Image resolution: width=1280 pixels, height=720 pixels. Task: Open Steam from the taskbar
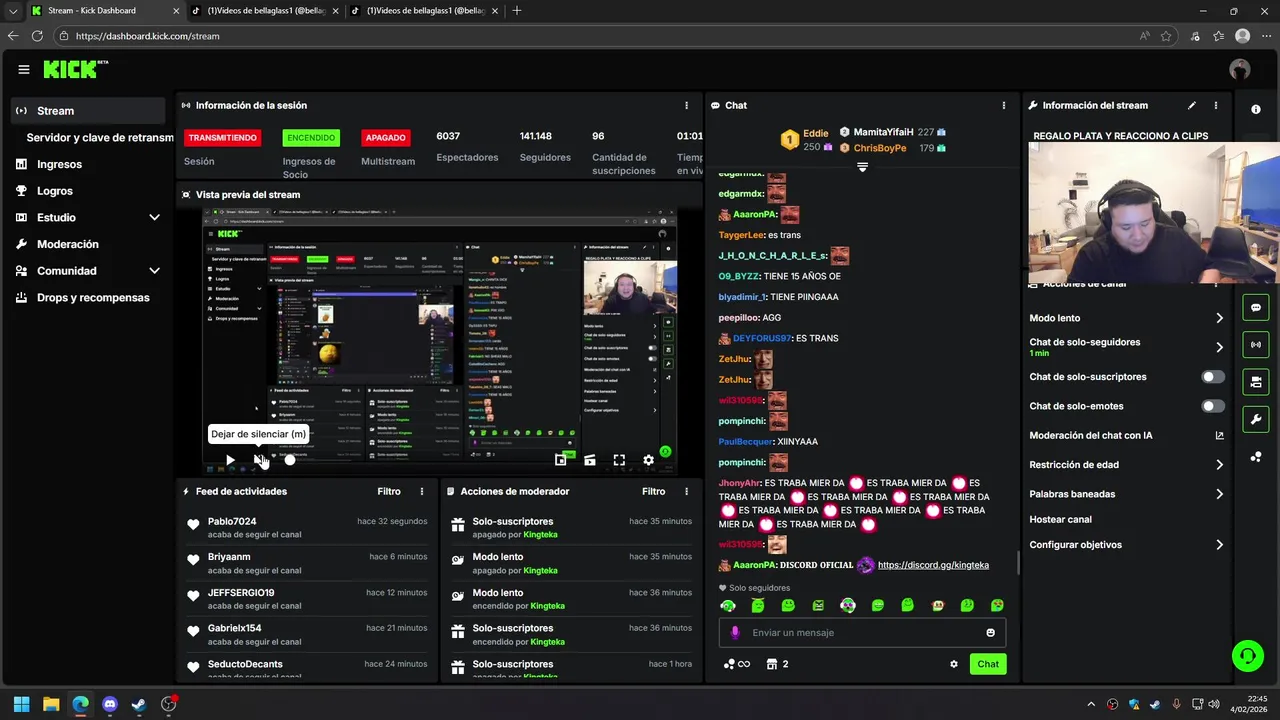click(x=139, y=704)
